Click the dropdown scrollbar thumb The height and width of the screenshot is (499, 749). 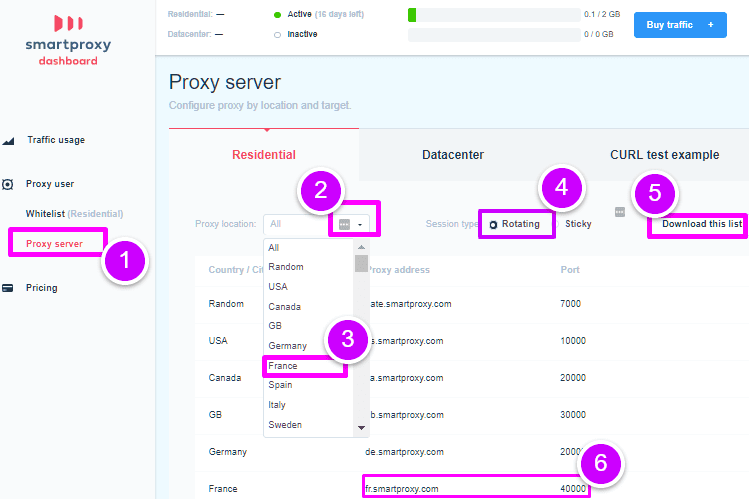click(x=361, y=263)
